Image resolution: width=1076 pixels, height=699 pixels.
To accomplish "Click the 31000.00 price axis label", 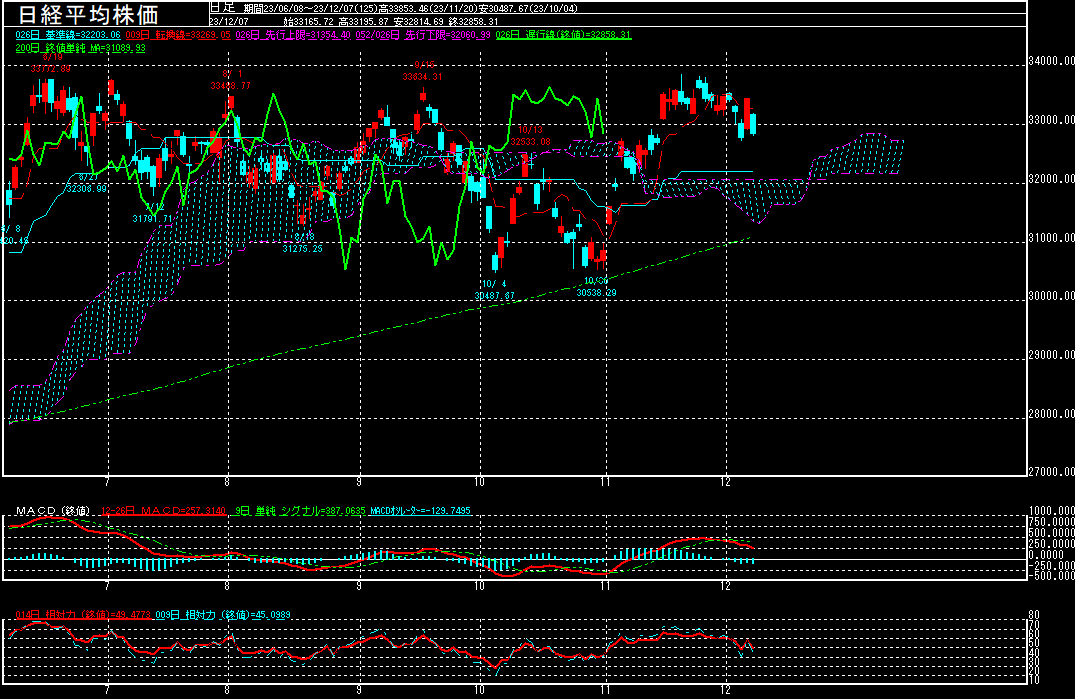I will click(1051, 238).
